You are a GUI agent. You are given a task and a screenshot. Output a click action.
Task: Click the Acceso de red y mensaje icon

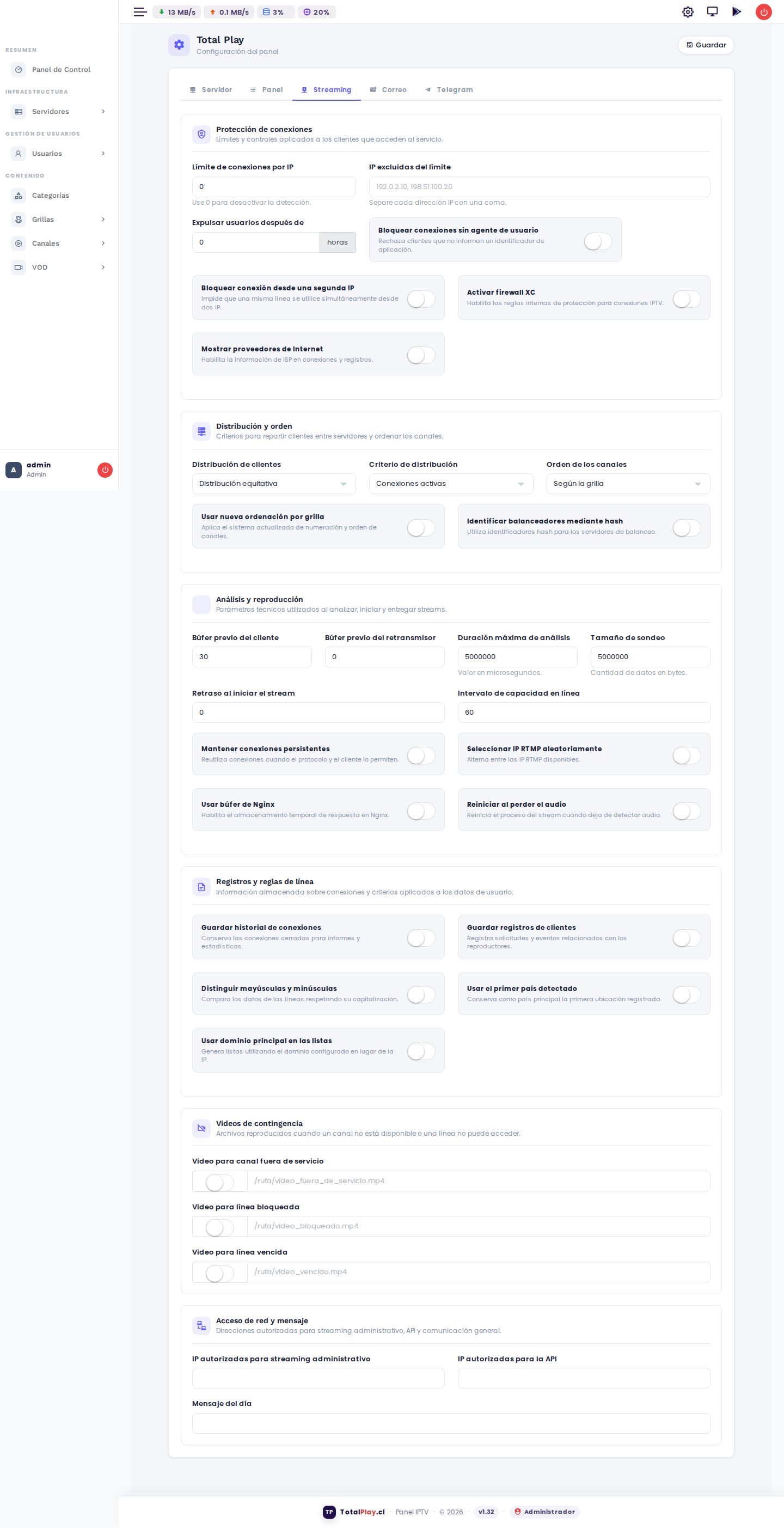201,1325
